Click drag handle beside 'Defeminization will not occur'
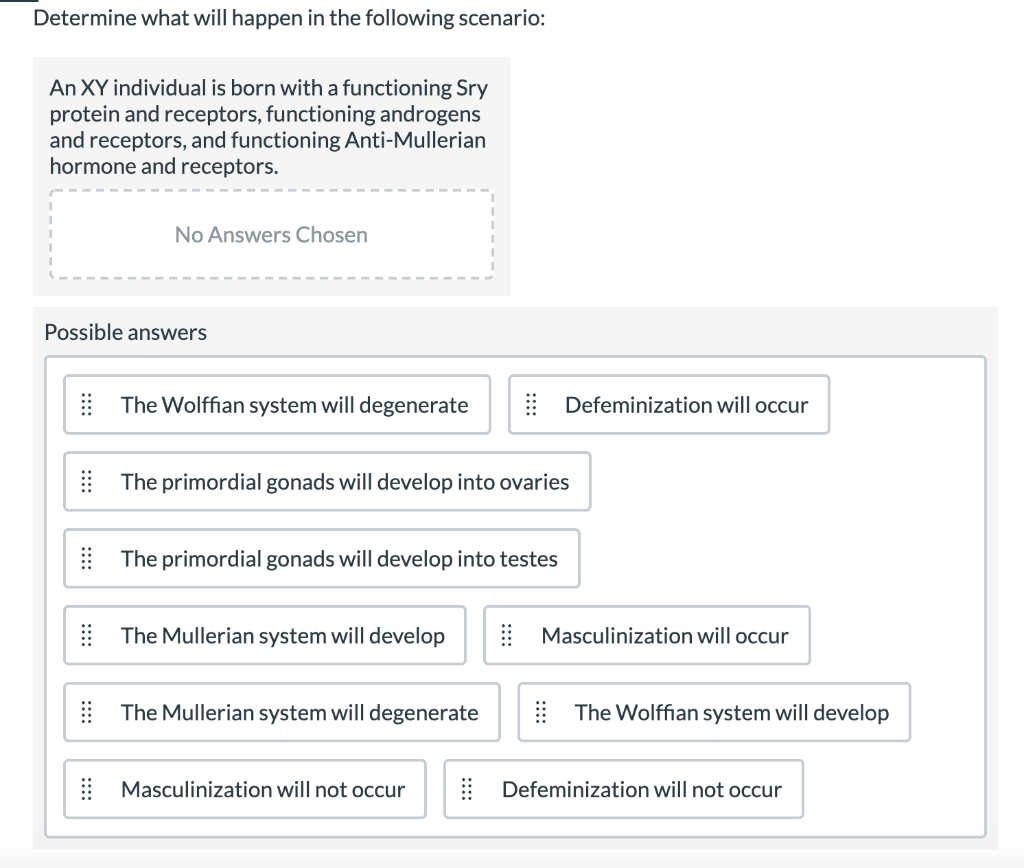 tap(467, 790)
